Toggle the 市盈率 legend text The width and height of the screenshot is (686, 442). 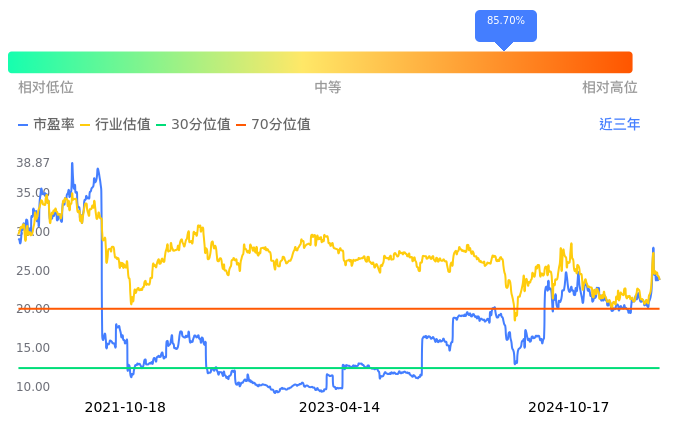click(x=54, y=125)
